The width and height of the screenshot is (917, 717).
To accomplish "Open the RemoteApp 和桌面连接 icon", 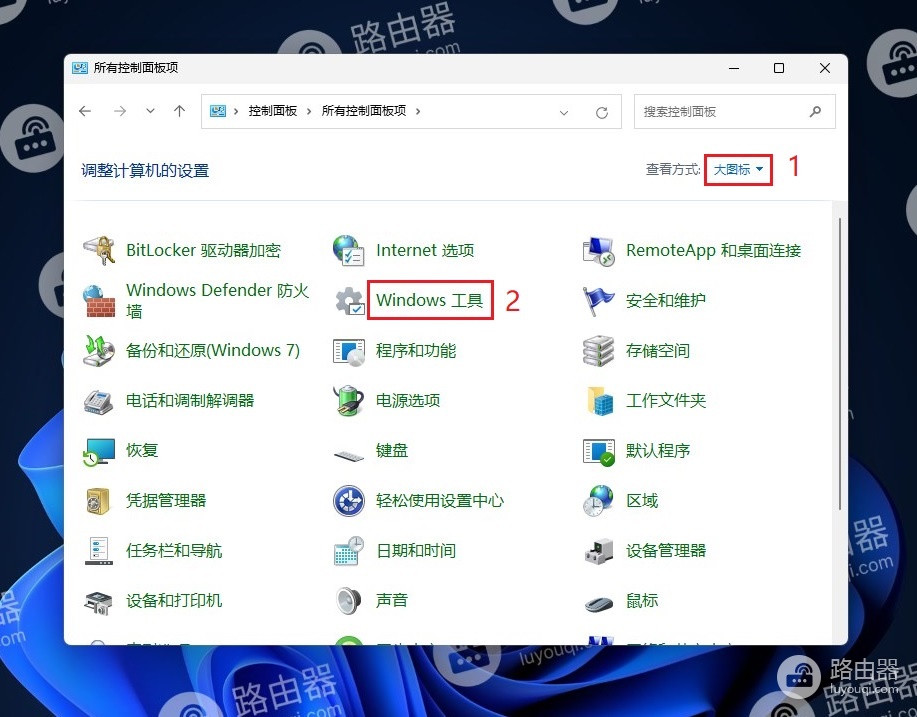I will tap(599, 251).
